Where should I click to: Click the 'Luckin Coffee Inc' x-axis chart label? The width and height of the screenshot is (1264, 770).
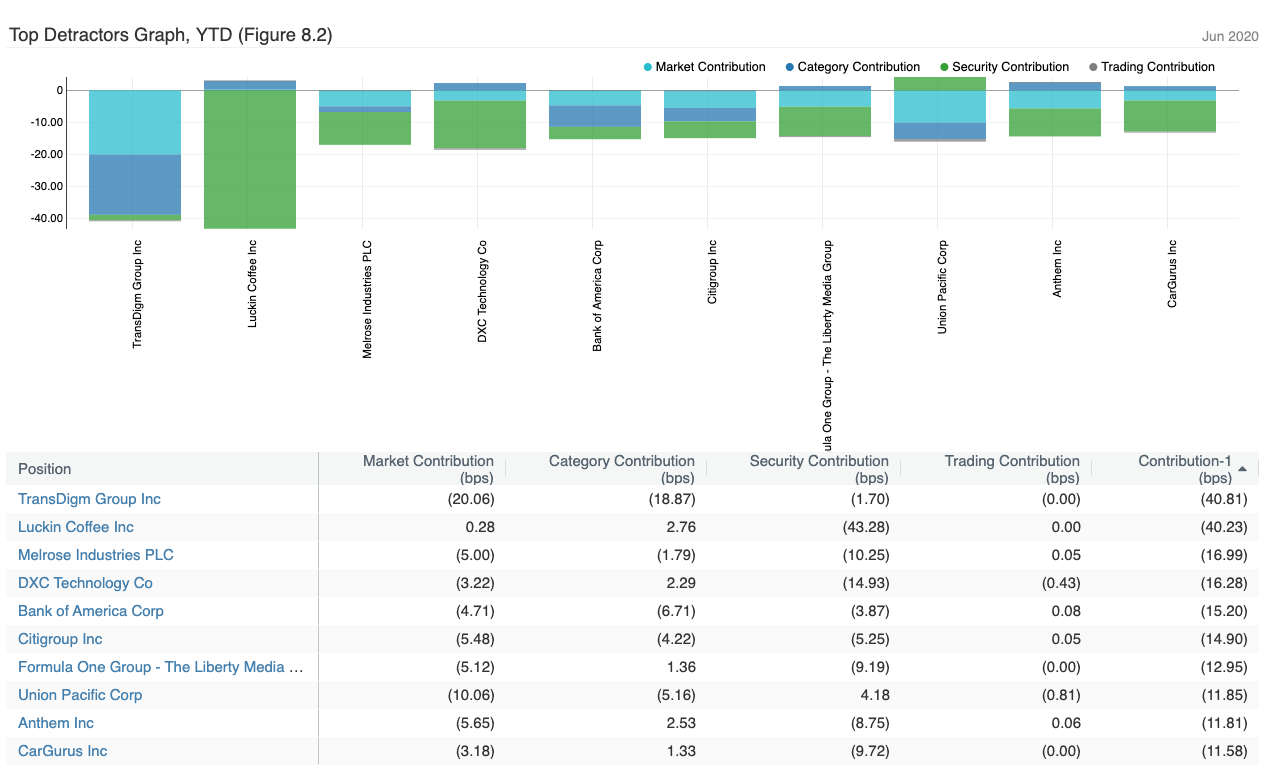click(x=253, y=285)
